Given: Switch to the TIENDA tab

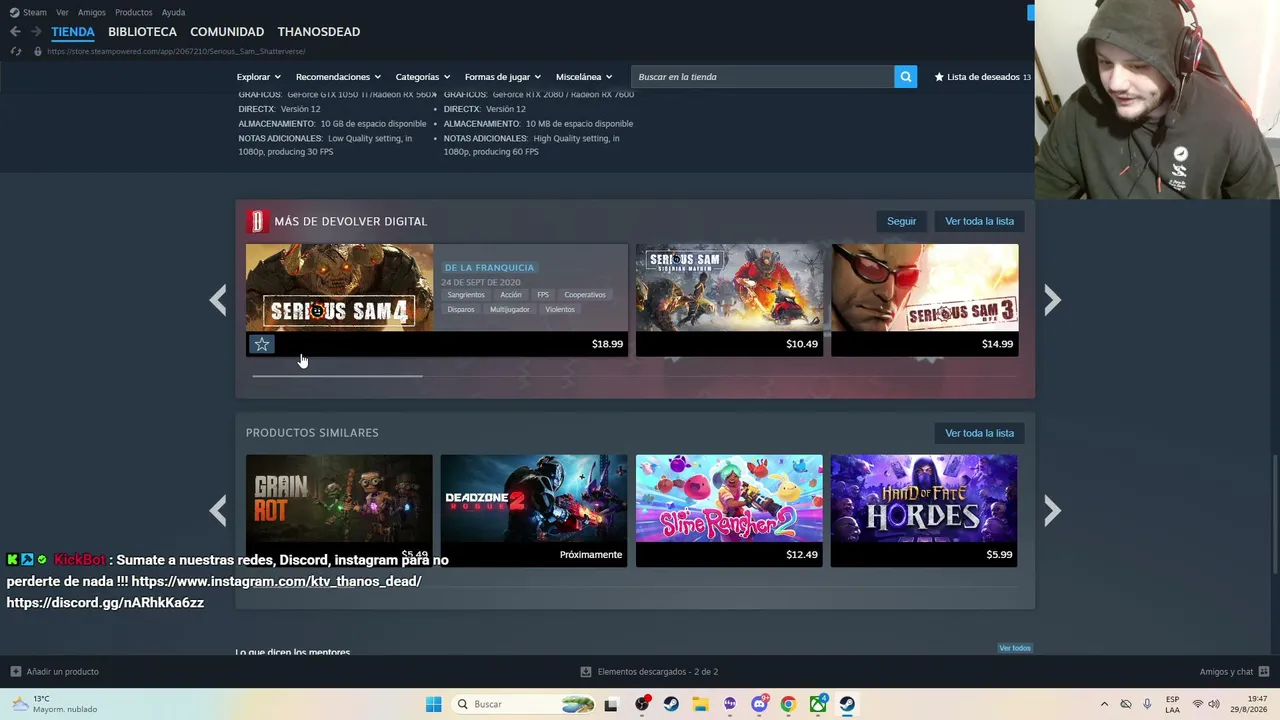Looking at the screenshot, I should tap(73, 32).
